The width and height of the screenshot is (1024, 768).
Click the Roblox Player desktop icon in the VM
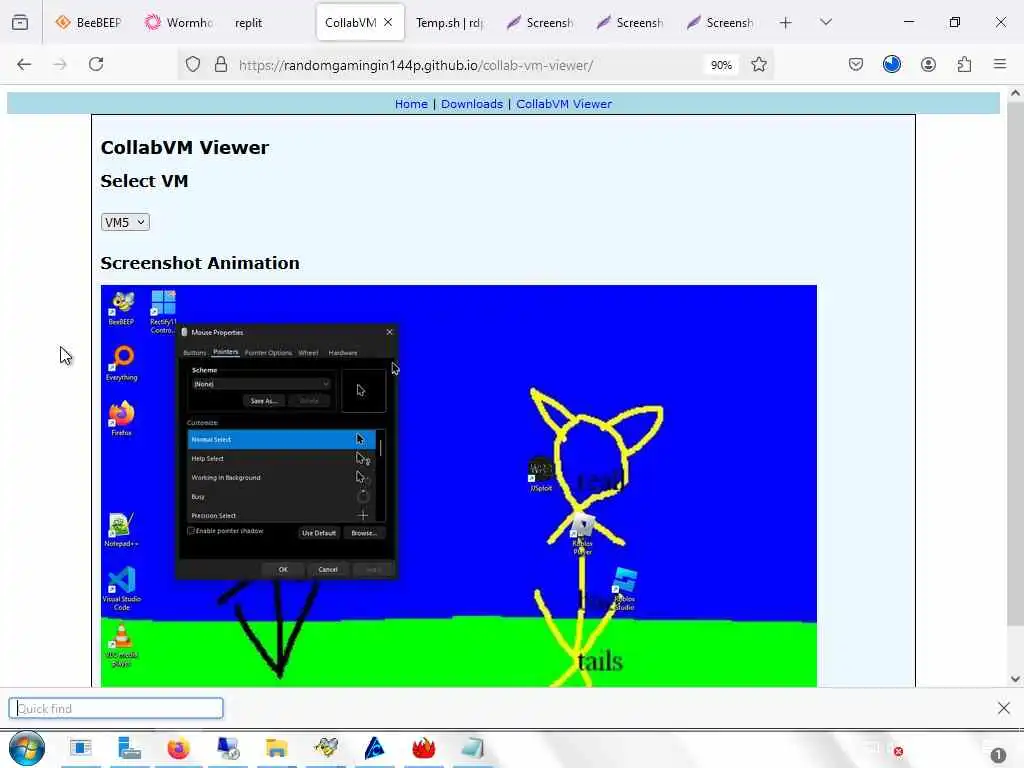582,534
